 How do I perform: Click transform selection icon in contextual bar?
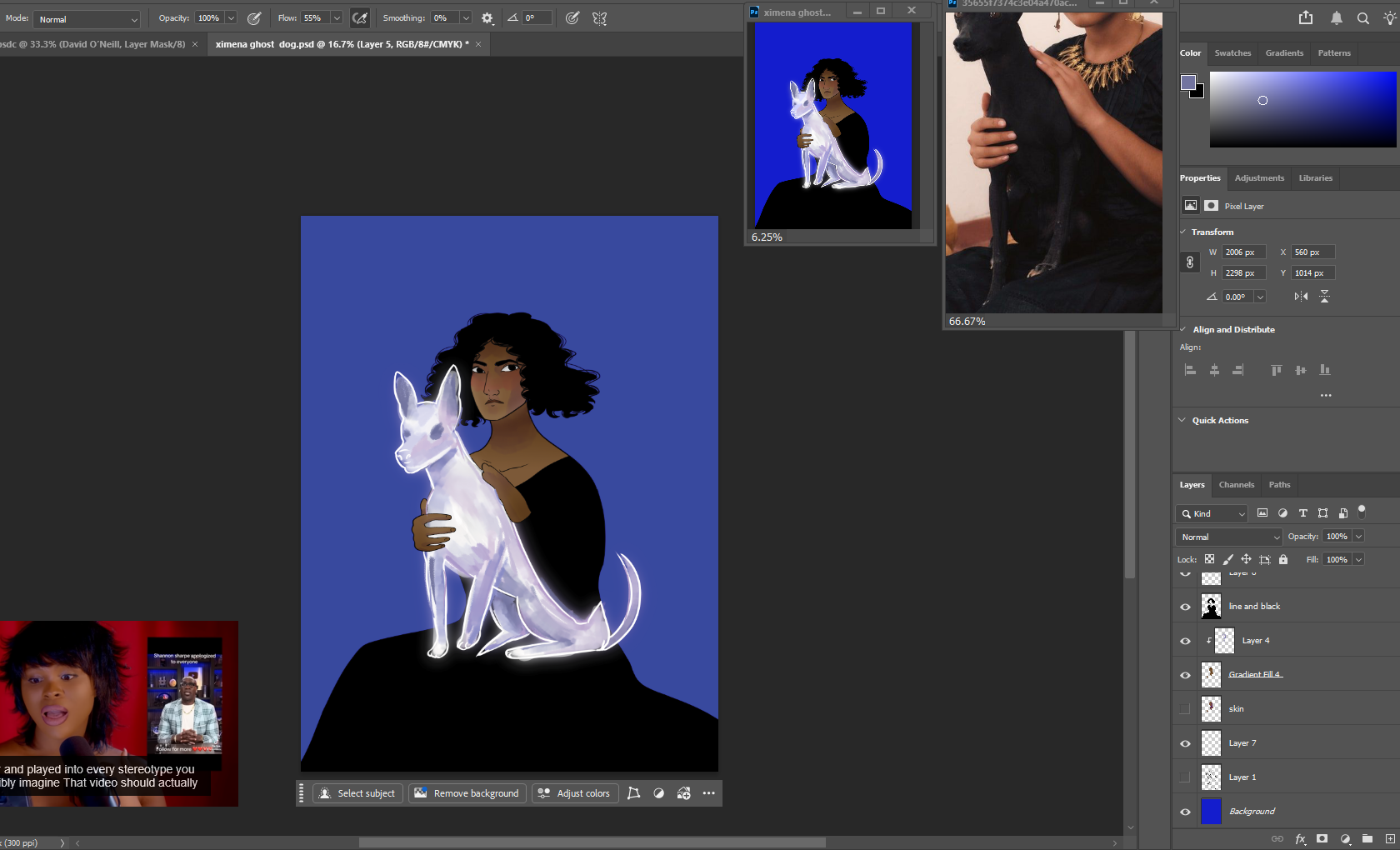pyautogui.click(x=633, y=793)
